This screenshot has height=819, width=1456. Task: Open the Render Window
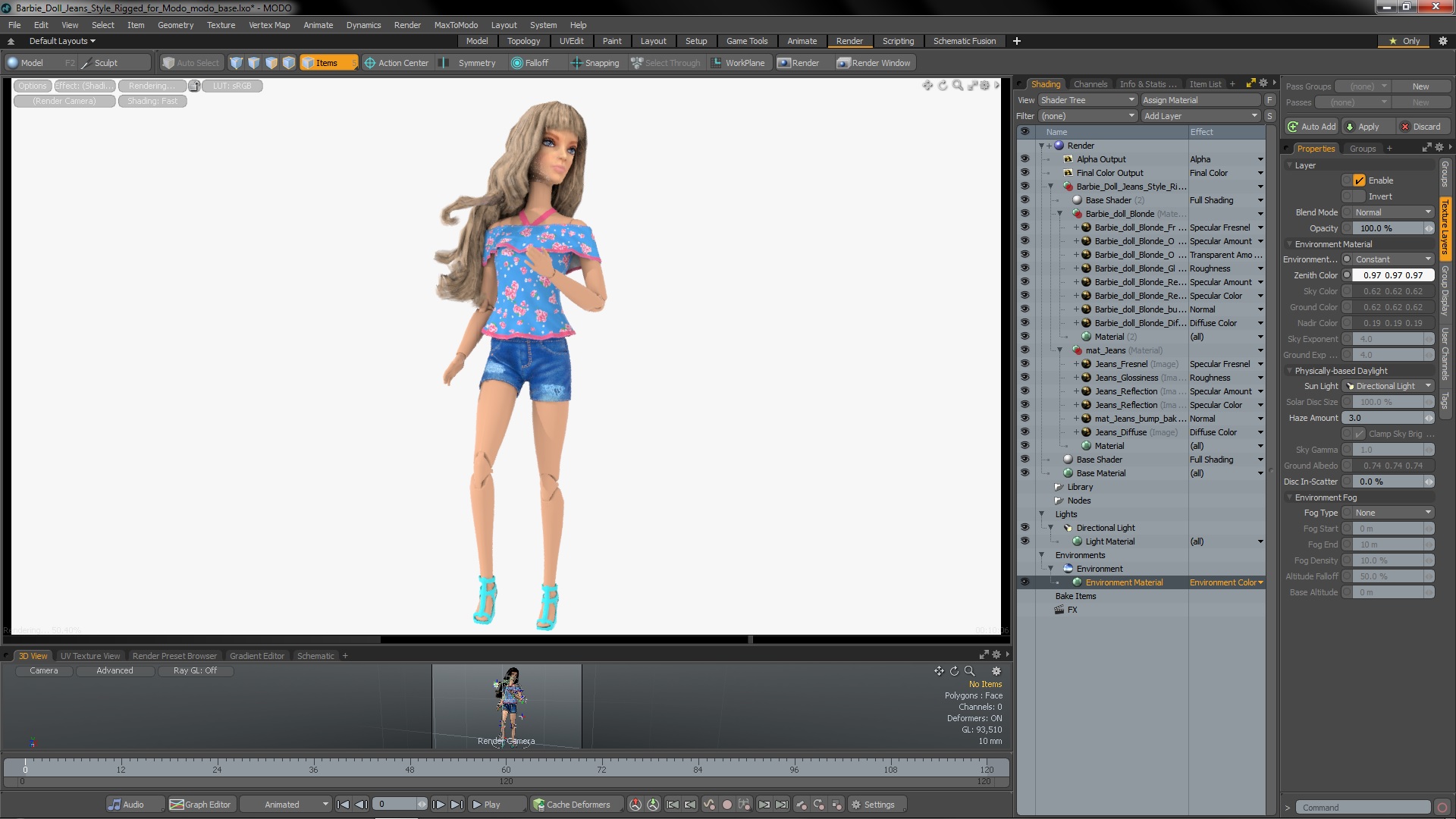[x=874, y=63]
